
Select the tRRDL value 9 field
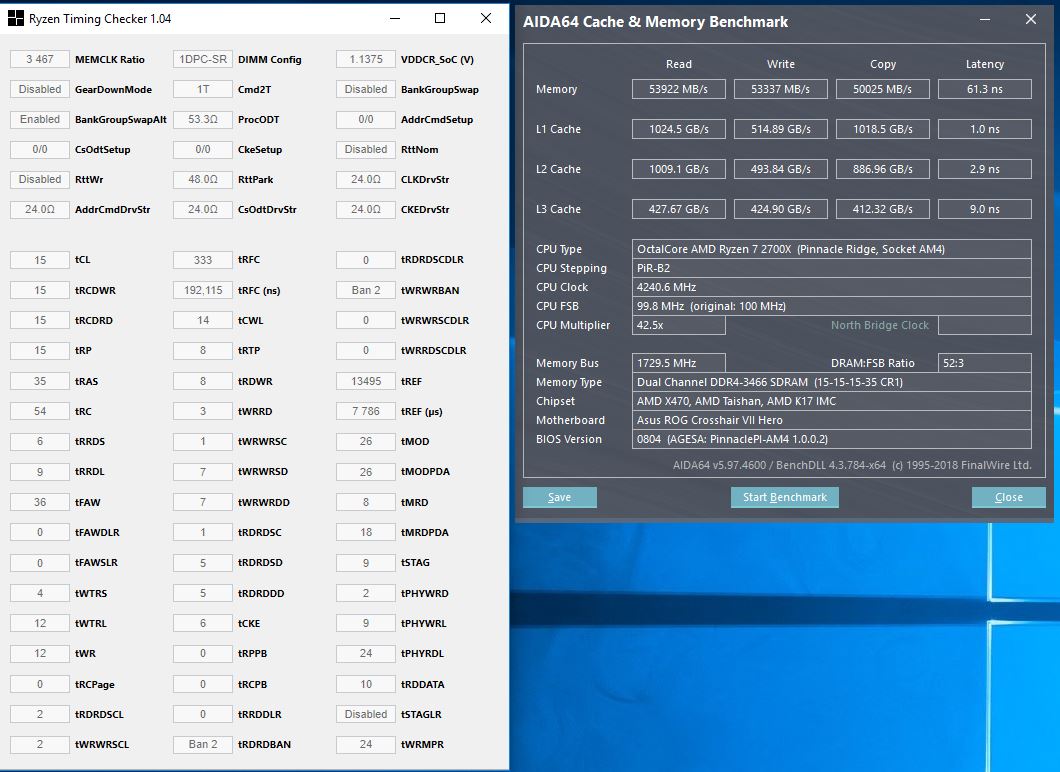click(40, 472)
